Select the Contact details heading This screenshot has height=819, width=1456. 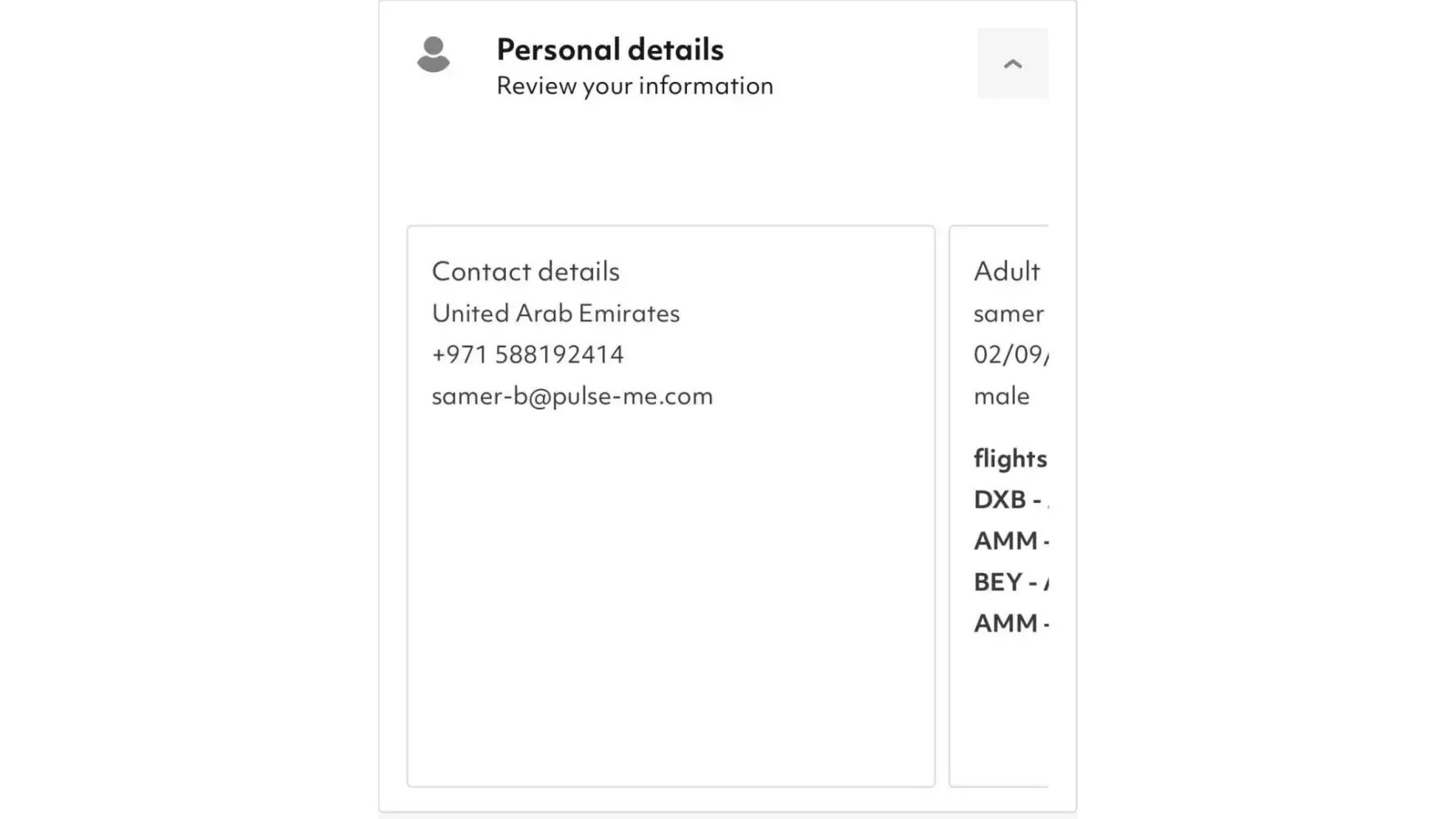[526, 272]
